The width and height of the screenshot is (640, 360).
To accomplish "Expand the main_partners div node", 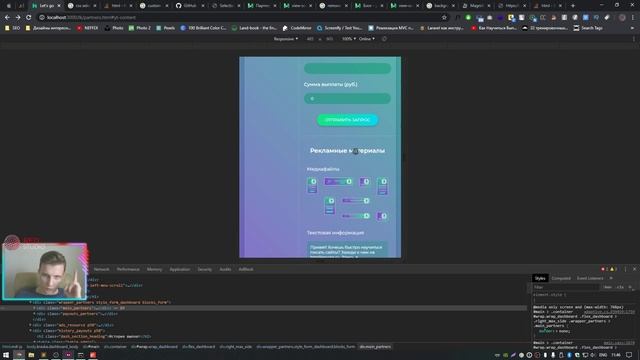I will coord(34,308).
